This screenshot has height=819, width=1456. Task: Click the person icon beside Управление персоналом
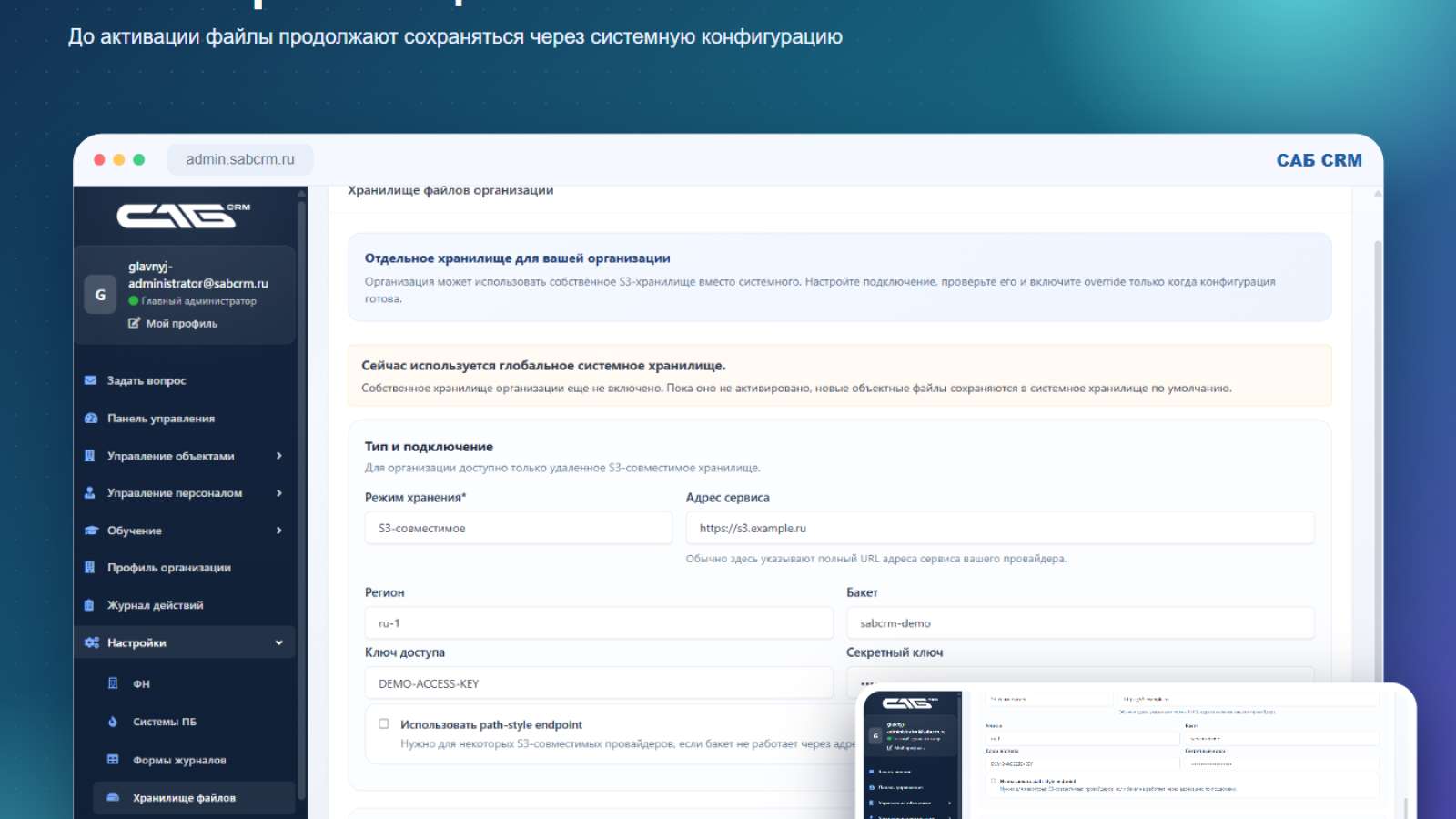pyautogui.click(x=90, y=492)
